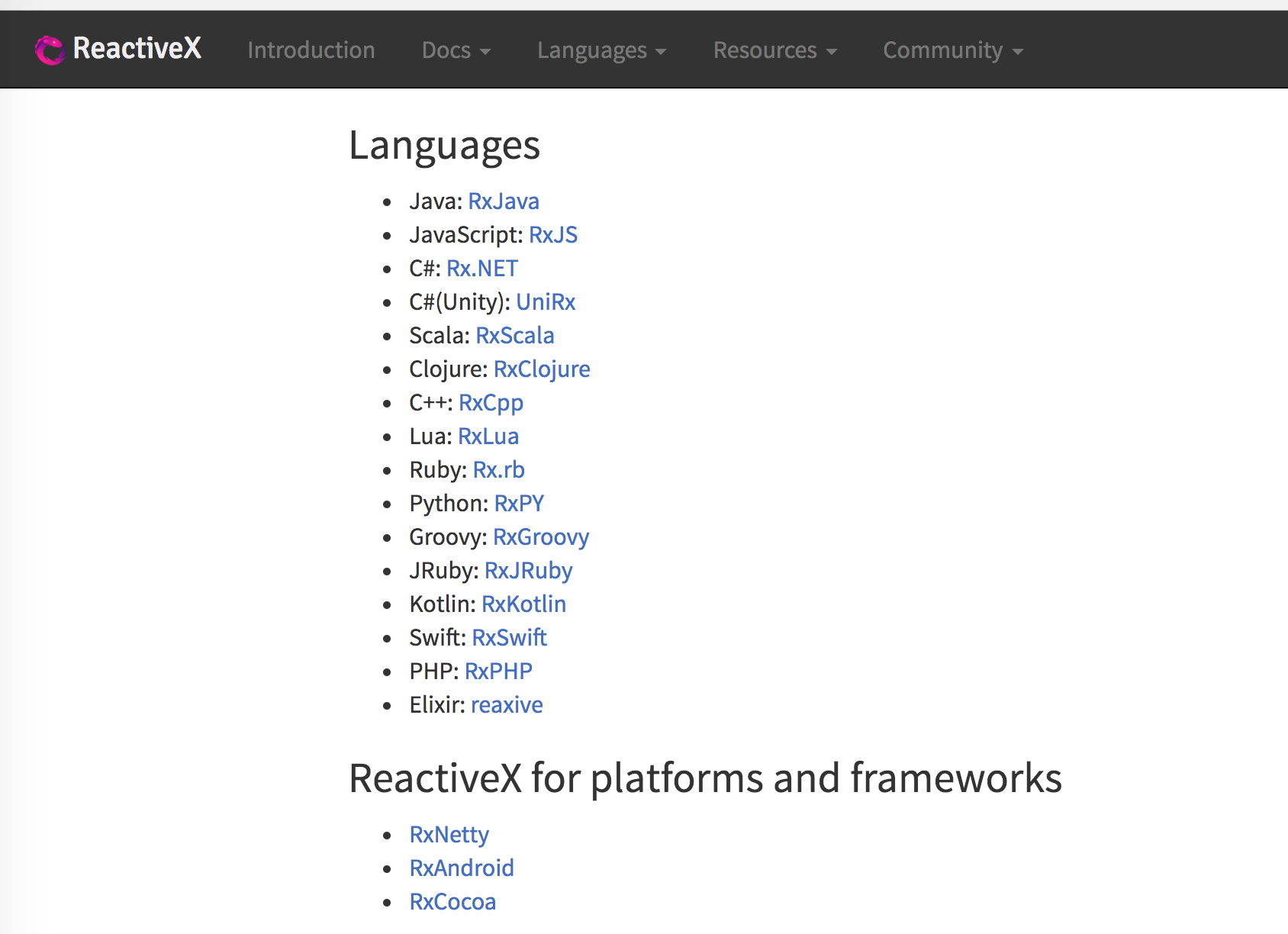The width and height of the screenshot is (1288, 934).
Task: Click the 'ReactiveX for platforms and frameworks' heading
Action: tap(705, 779)
